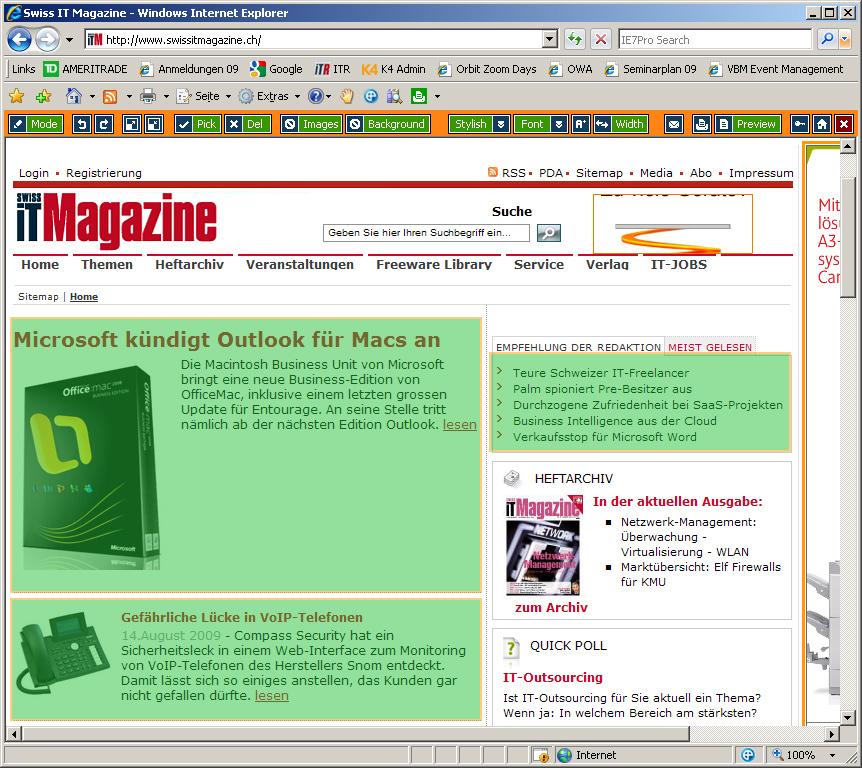Expand the Font dropdown arrow
This screenshot has width=862, height=768.
click(559, 124)
